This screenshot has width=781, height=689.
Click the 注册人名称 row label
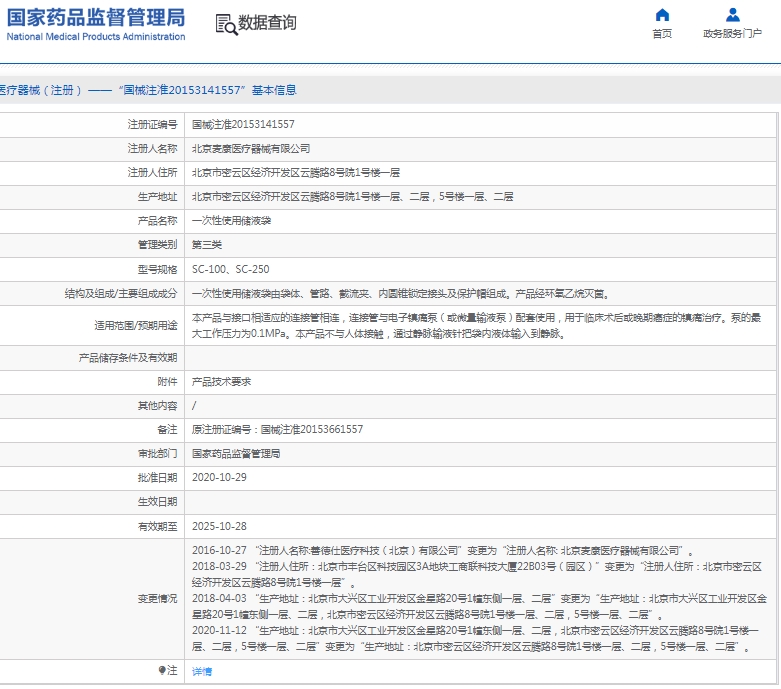152,148
